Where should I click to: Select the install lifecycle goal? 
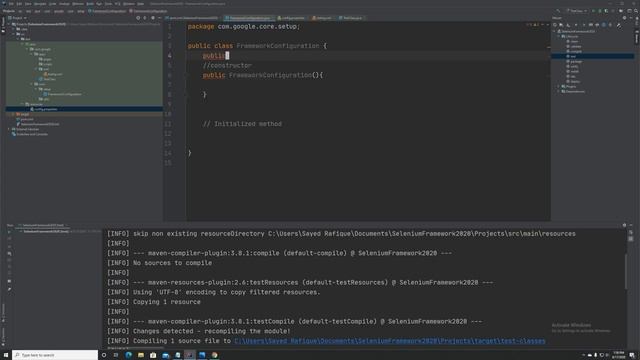tap(574, 71)
